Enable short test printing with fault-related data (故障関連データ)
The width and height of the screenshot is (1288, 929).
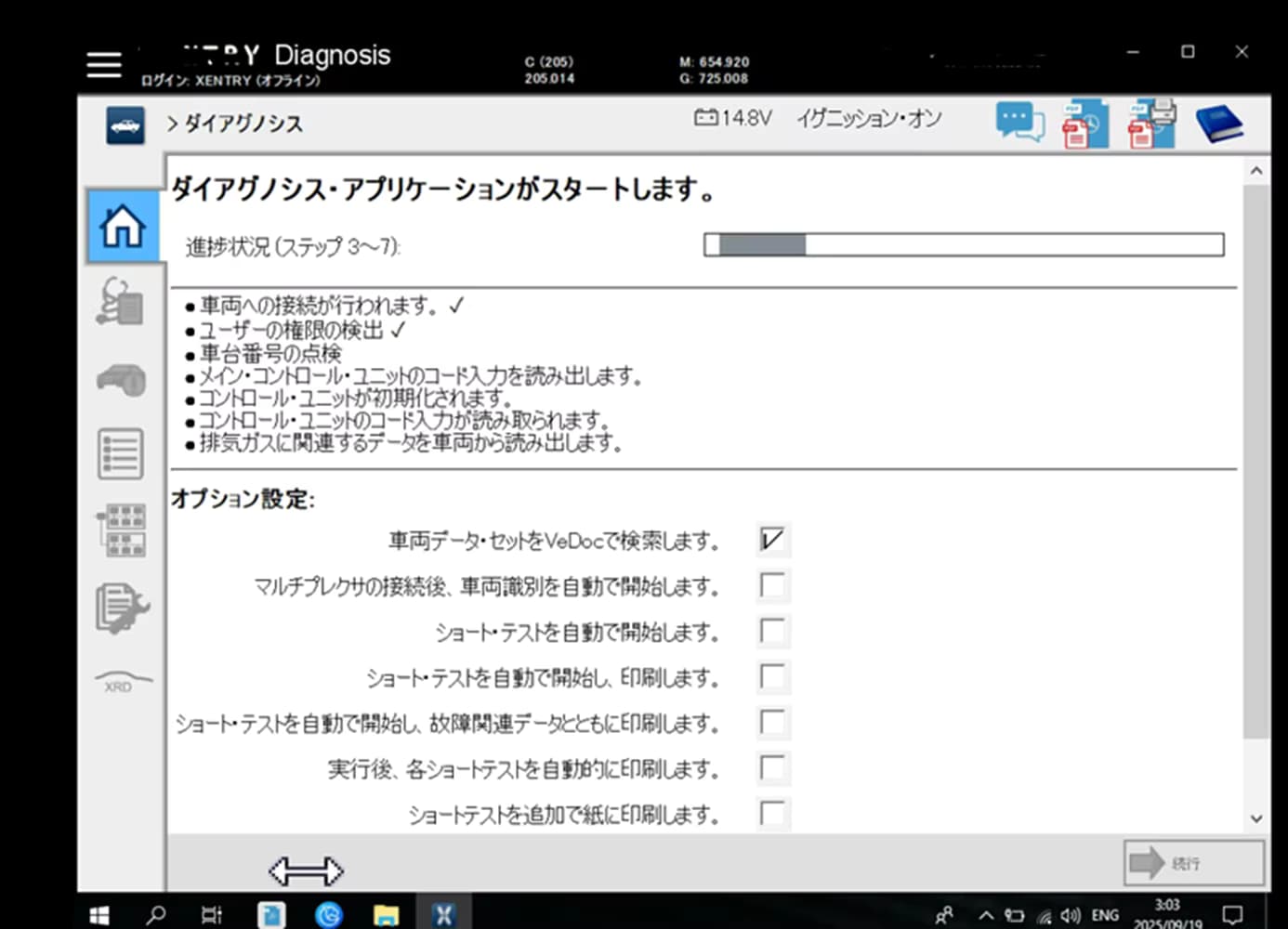click(772, 722)
